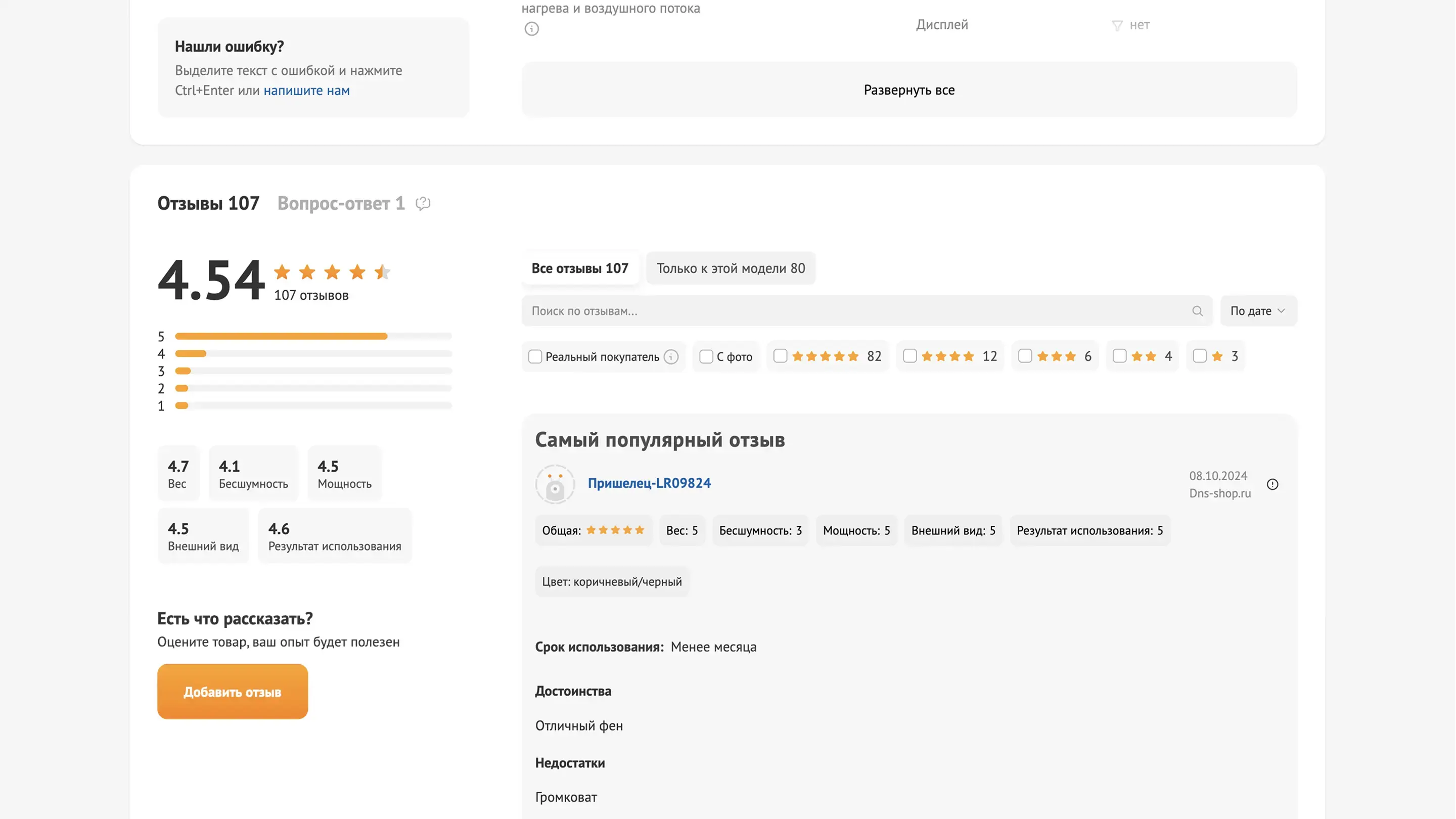Click the search magnifier icon in reviews search
Screen dimensions: 1456x819
click(1197, 311)
